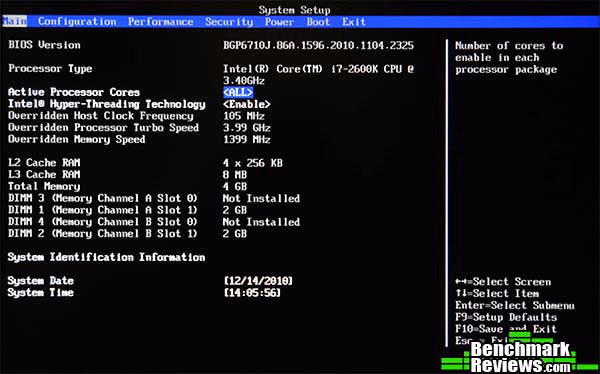
Task: Click the Select Item key hint
Action: (x=497, y=294)
